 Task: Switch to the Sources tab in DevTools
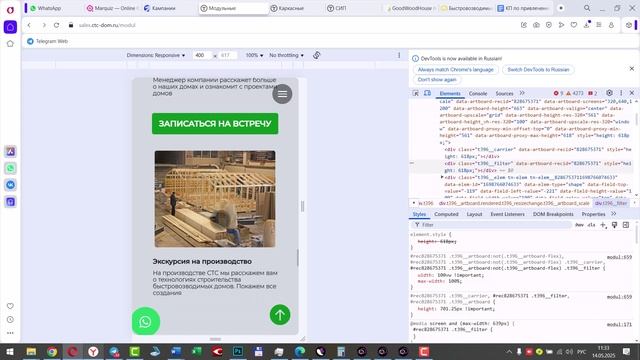504,93
